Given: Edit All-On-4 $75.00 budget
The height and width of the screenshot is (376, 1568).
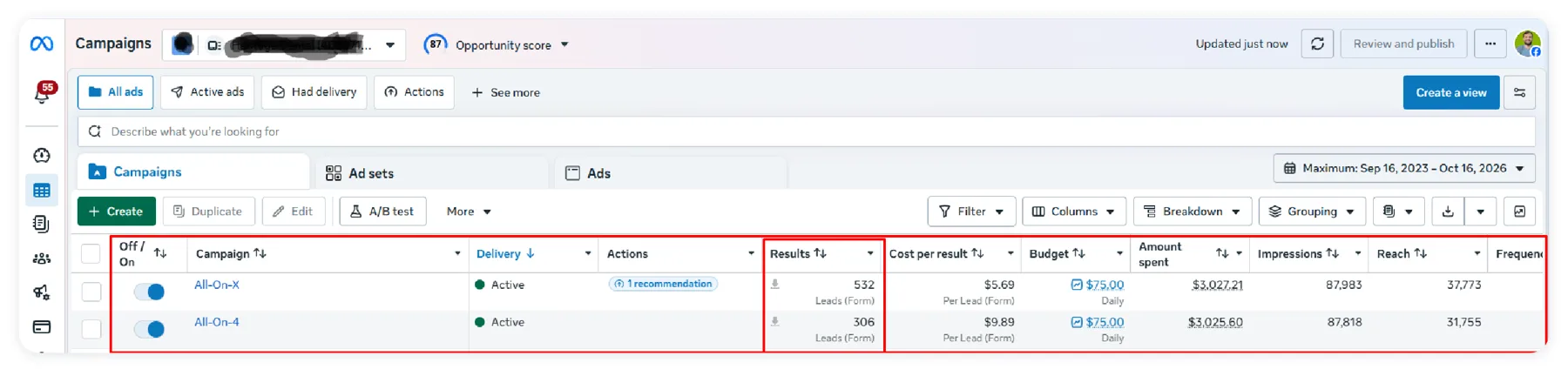Looking at the screenshot, I should (1098, 322).
